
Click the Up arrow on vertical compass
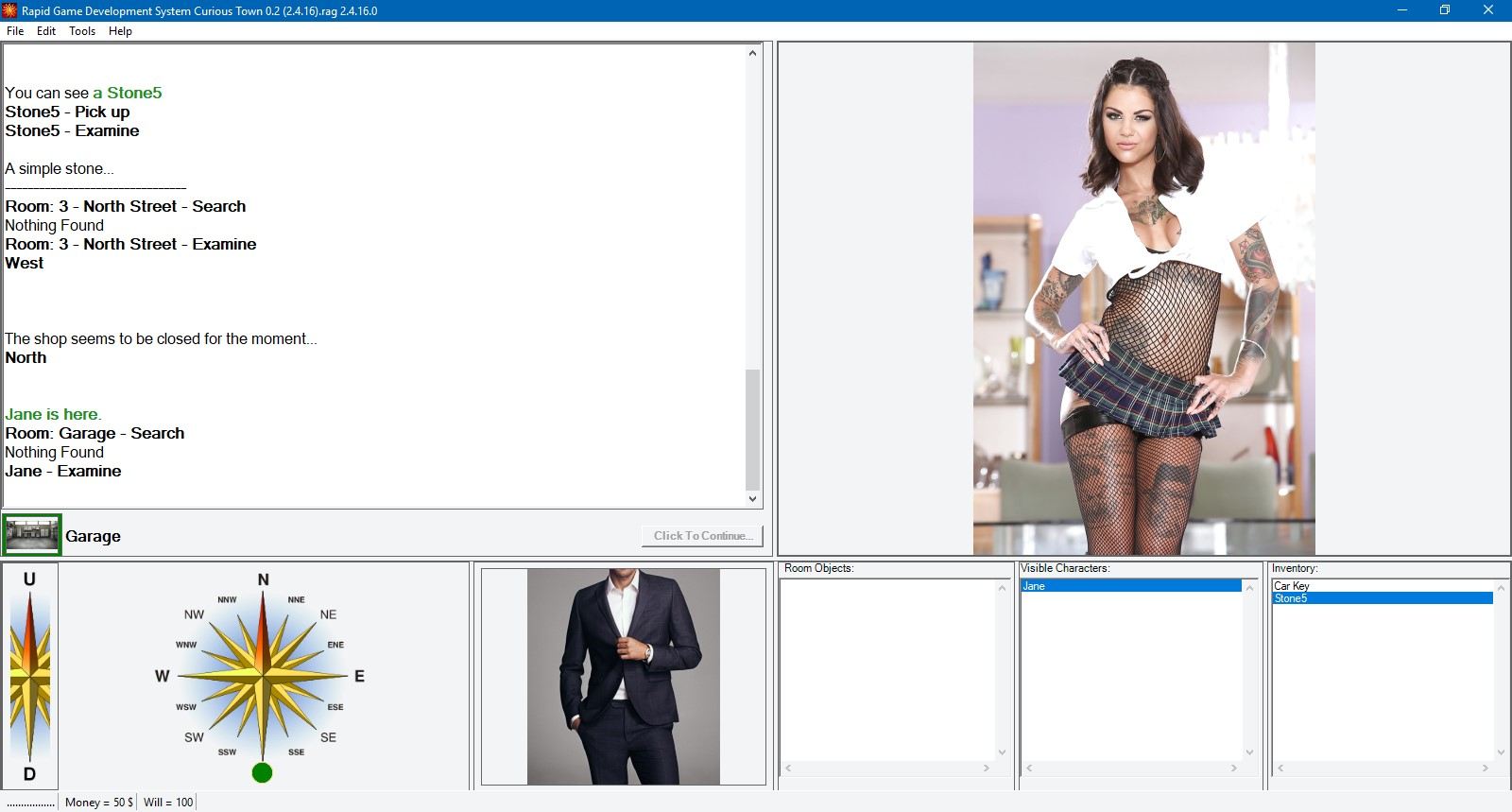click(x=29, y=580)
